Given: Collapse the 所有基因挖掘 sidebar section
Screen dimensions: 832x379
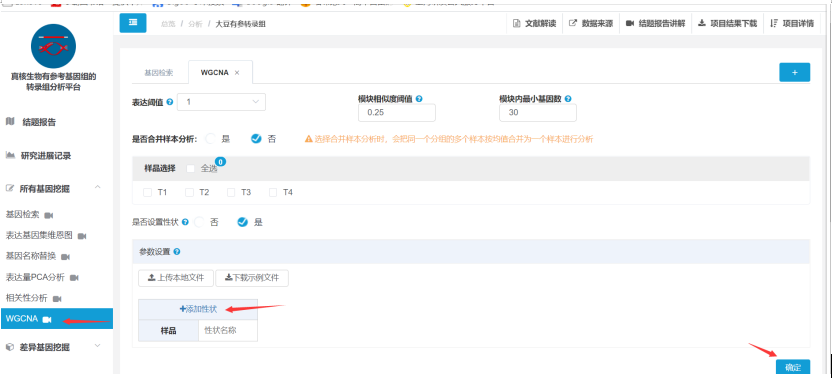Looking at the screenshot, I should click(x=98, y=188).
